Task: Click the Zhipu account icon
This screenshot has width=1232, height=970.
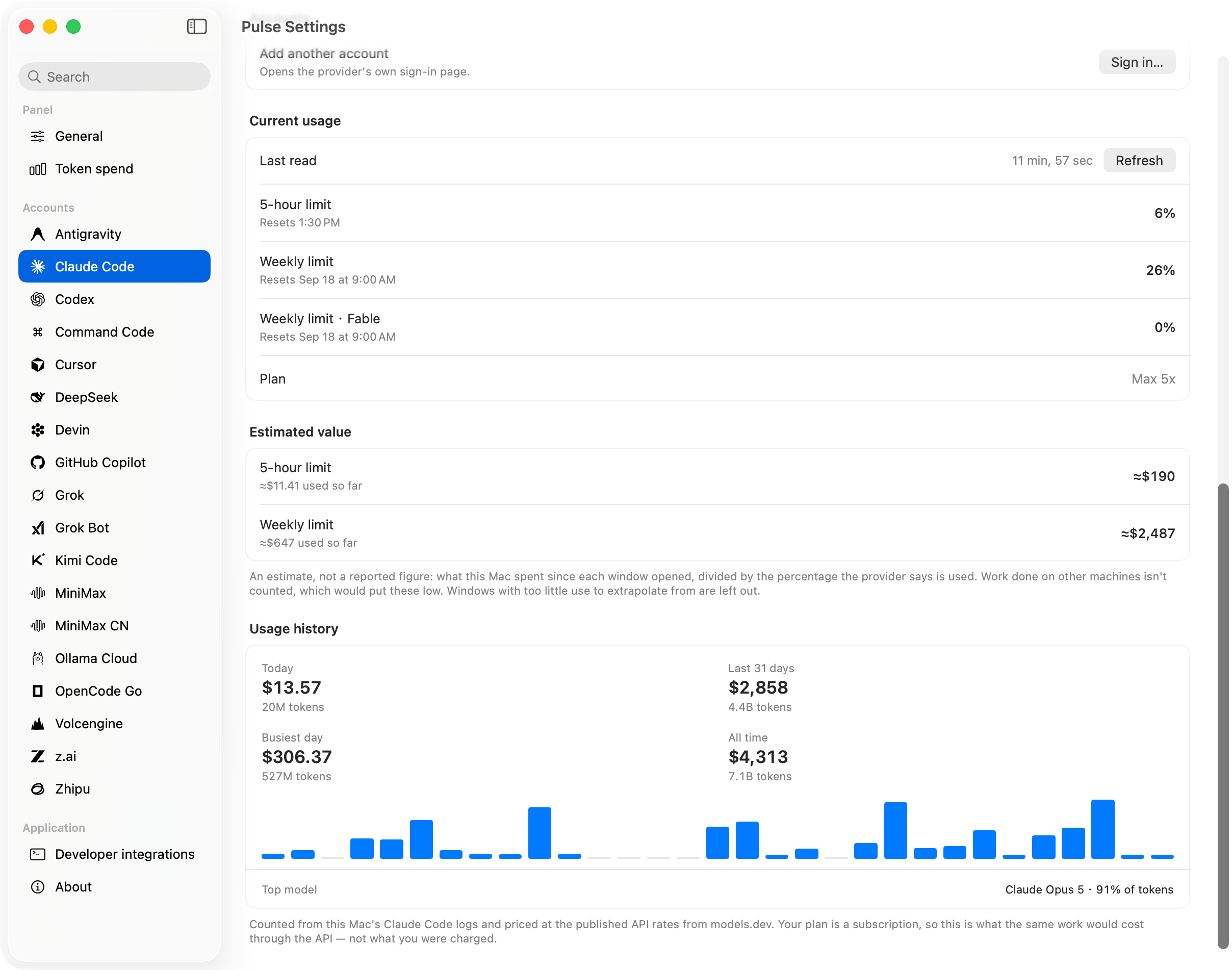Action: (x=37, y=789)
